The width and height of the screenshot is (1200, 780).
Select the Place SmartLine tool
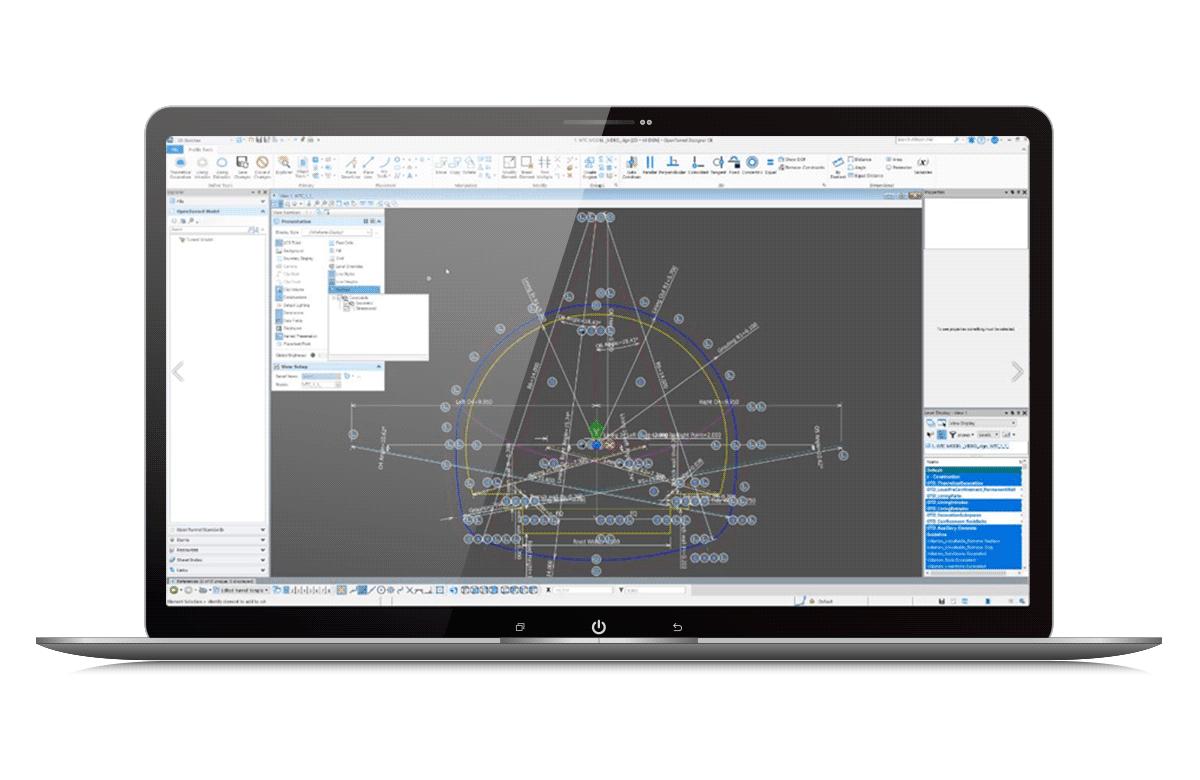point(349,164)
